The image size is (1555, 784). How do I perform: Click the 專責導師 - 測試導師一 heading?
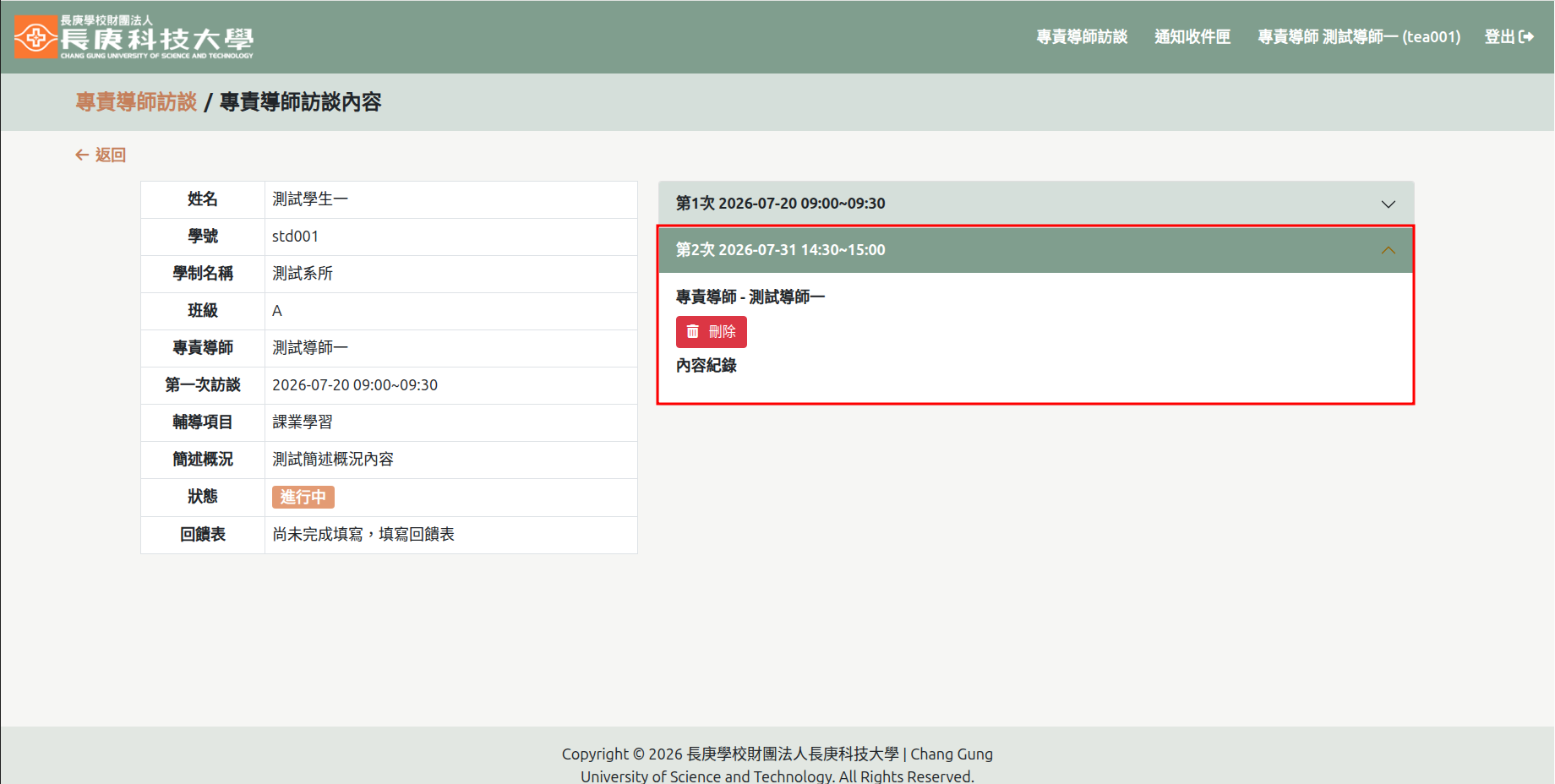[750, 297]
